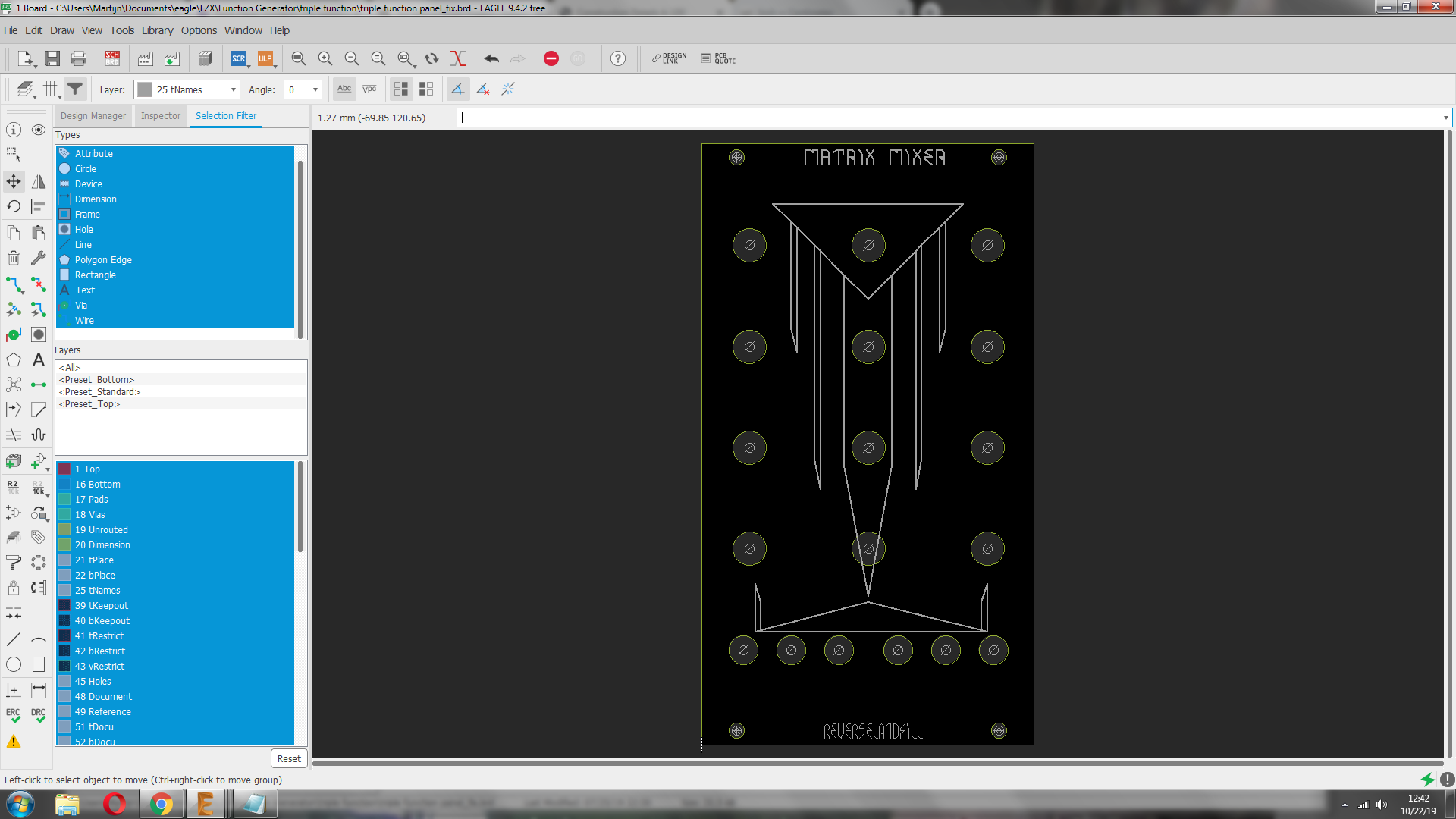The height and width of the screenshot is (819, 1456).
Task: Select <All> layers preset
Action: pos(181,368)
